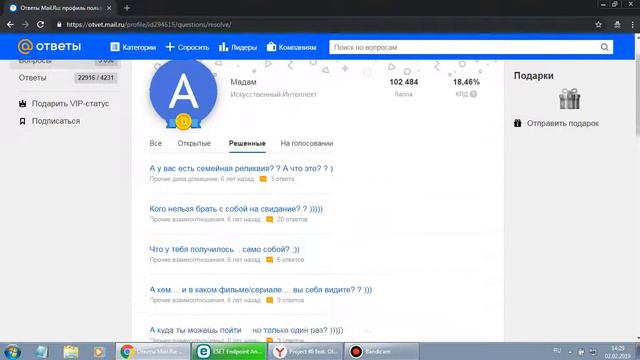Switch to the Открытые tab

point(194,143)
